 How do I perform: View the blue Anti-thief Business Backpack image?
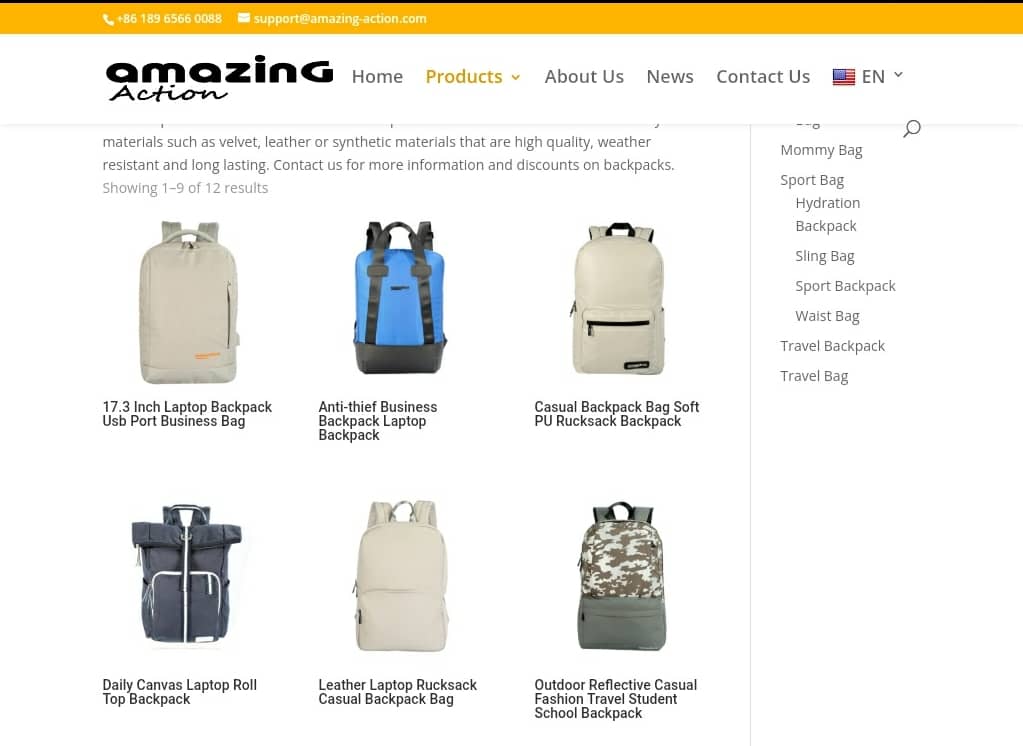(400, 298)
